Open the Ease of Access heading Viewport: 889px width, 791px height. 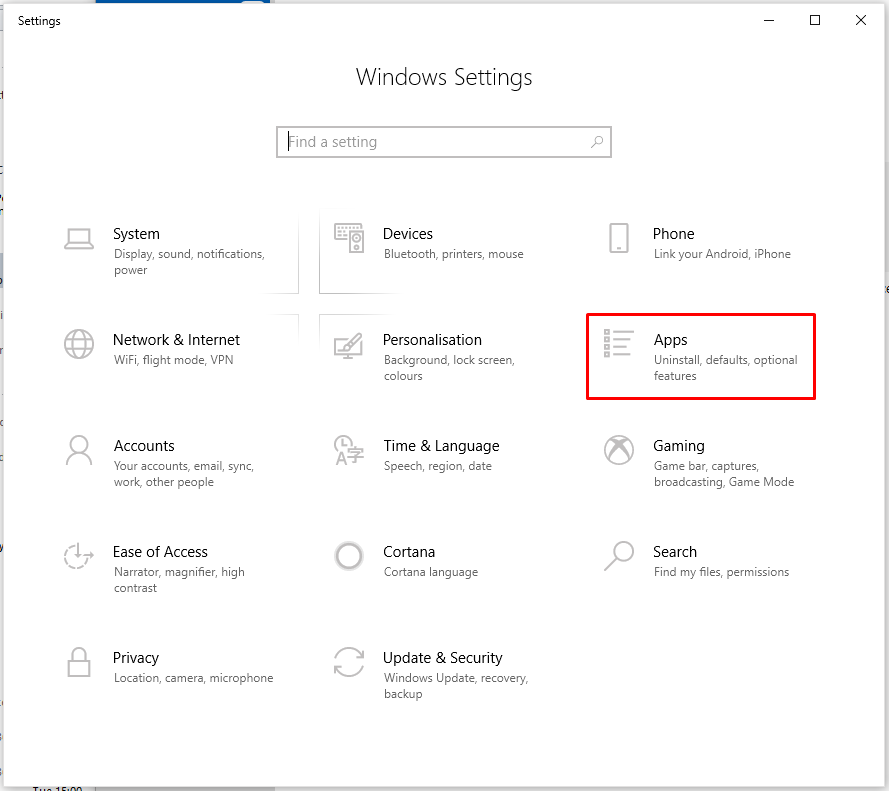pos(160,552)
